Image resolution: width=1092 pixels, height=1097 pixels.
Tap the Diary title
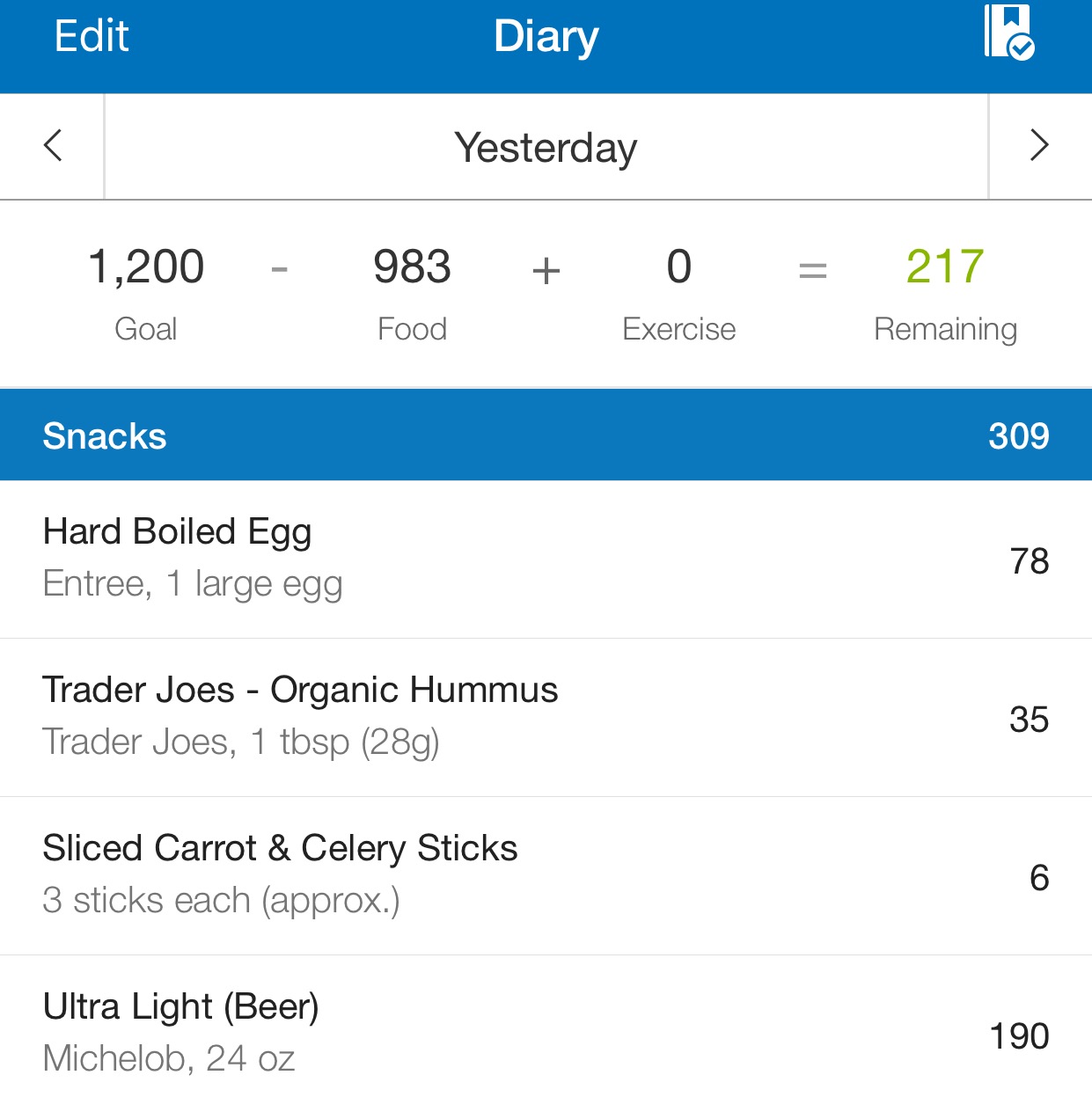546,37
